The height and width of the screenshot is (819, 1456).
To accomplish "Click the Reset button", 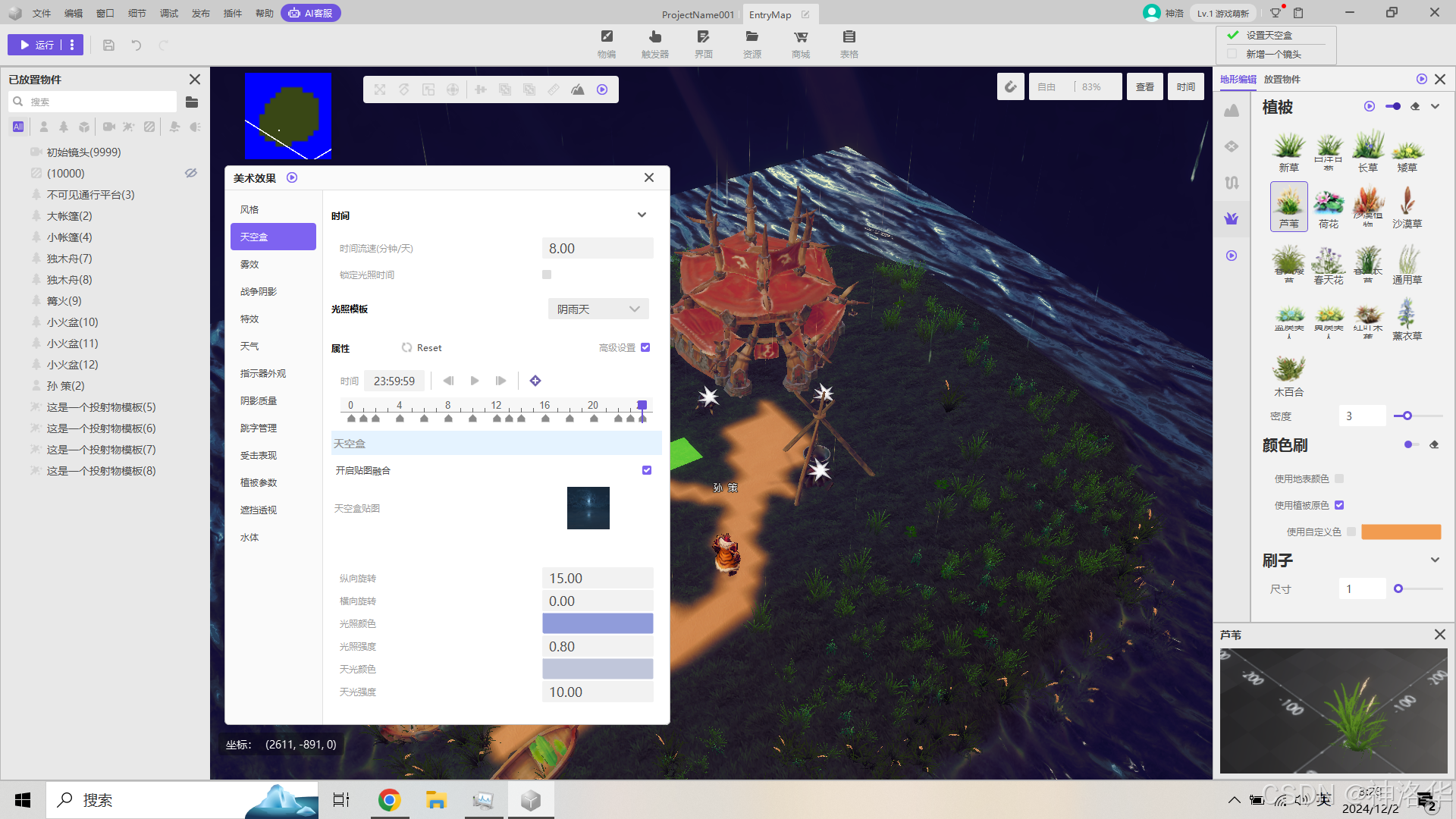I will 422,348.
